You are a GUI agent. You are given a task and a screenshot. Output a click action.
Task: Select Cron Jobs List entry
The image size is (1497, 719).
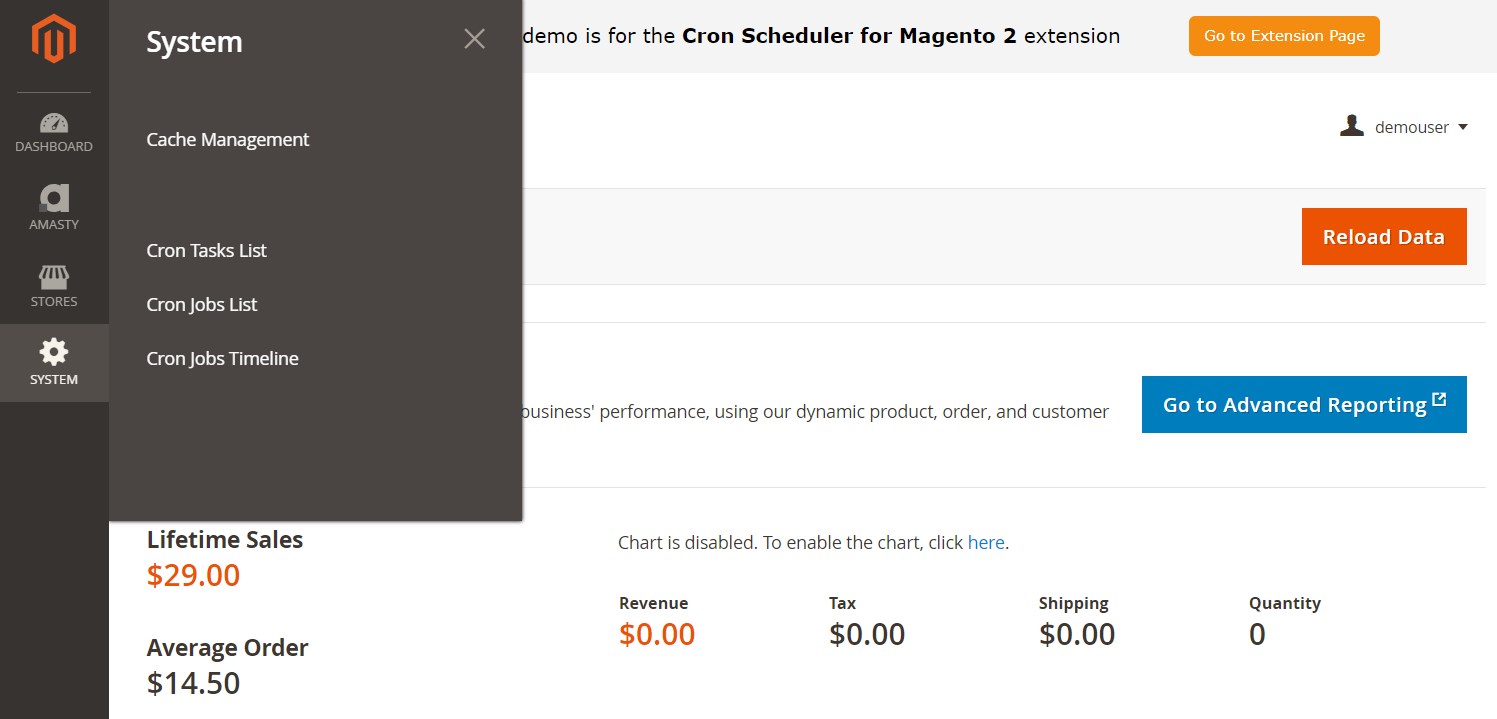tap(202, 305)
